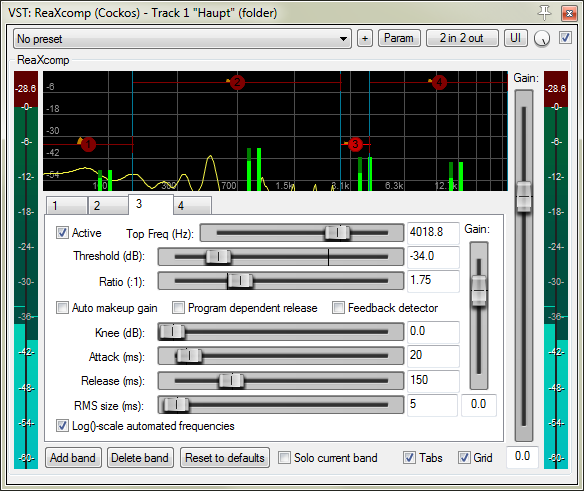Click Delete band
The width and height of the screenshot is (584, 491).
coord(140,457)
